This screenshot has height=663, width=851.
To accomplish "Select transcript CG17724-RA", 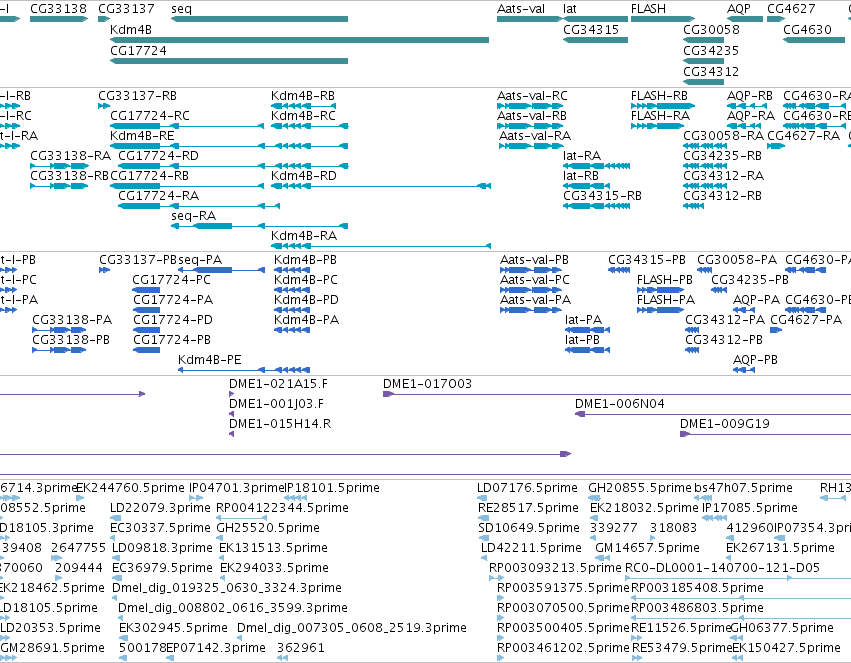I will [158, 196].
